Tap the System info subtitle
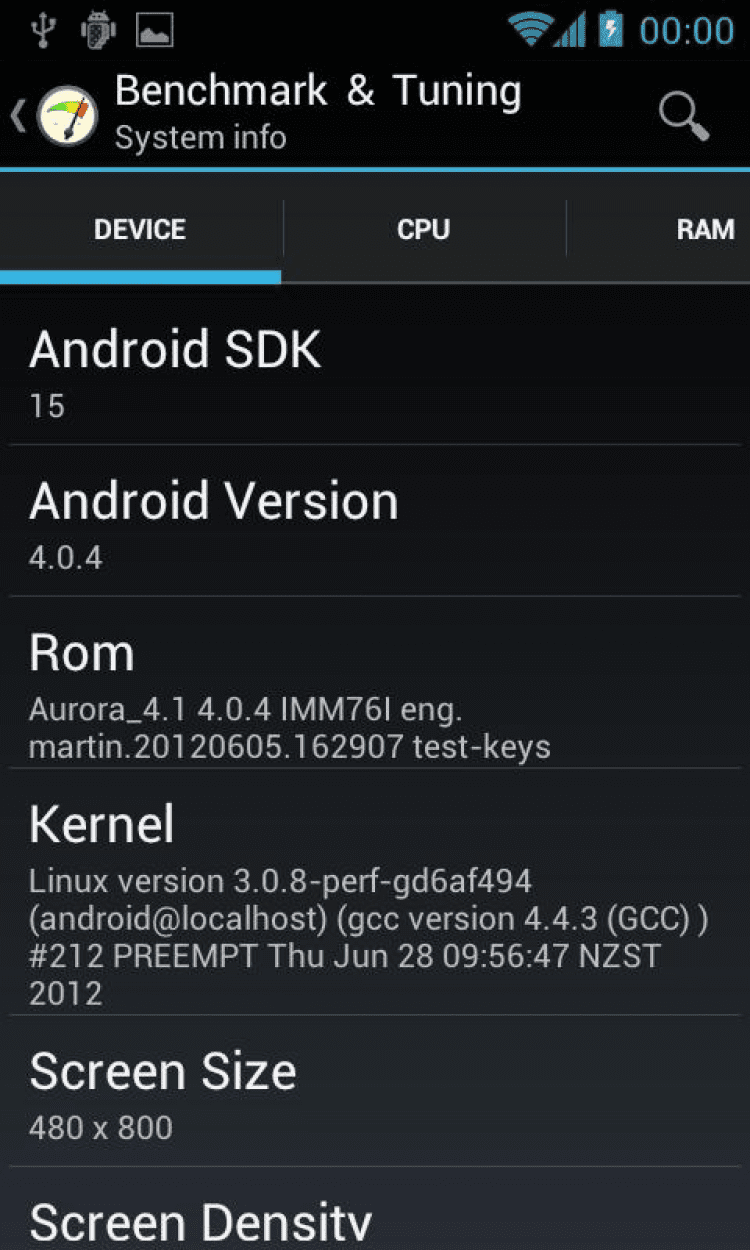This screenshot has width=750, height=1250. click(x=200, y=138)
